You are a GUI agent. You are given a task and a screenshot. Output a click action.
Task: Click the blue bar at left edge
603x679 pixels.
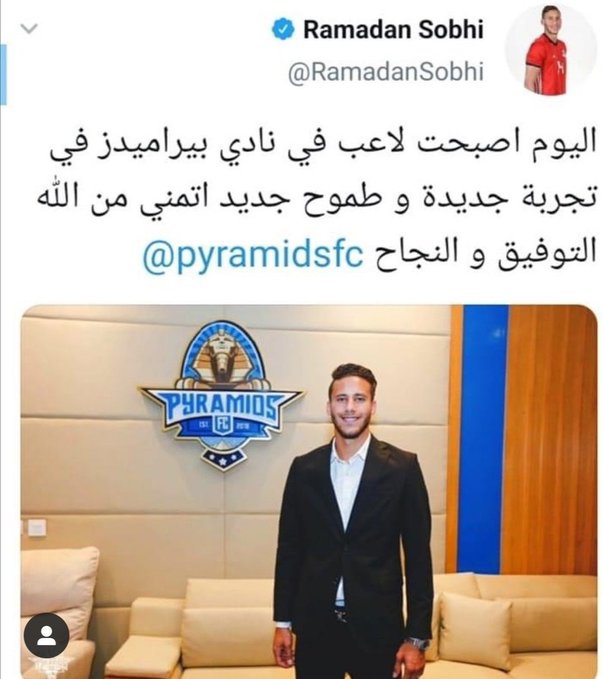point(3,74)
